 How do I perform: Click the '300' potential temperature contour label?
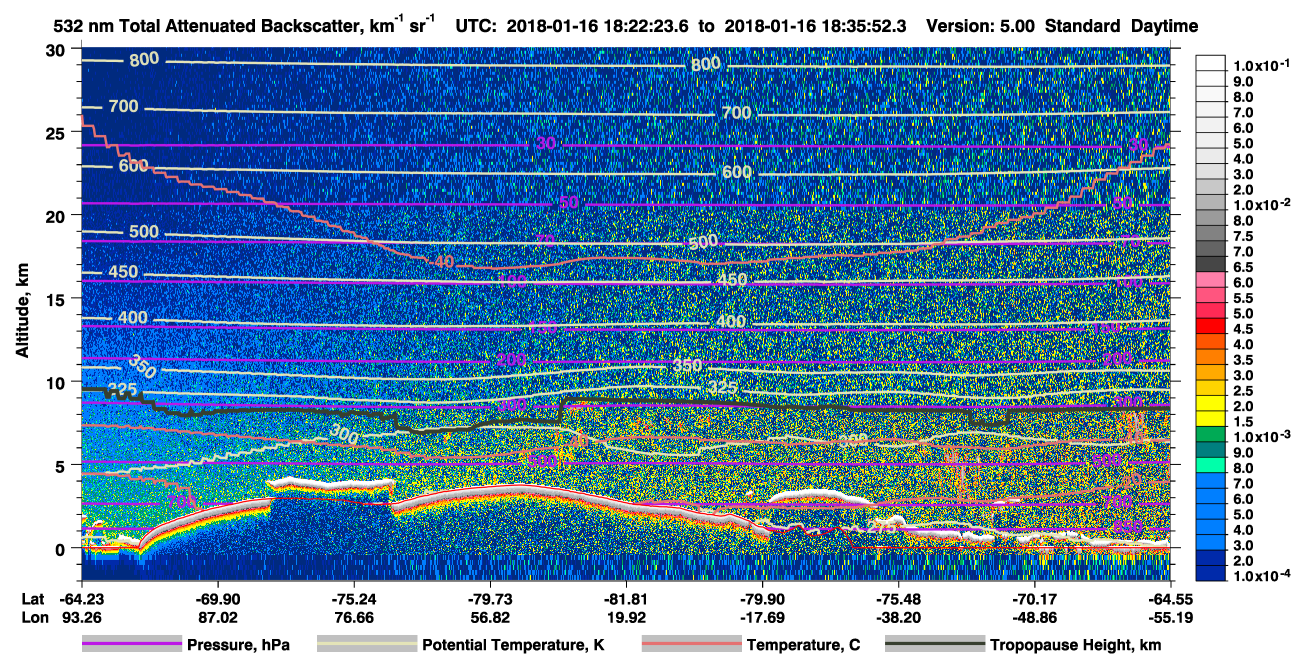point(343,436)
